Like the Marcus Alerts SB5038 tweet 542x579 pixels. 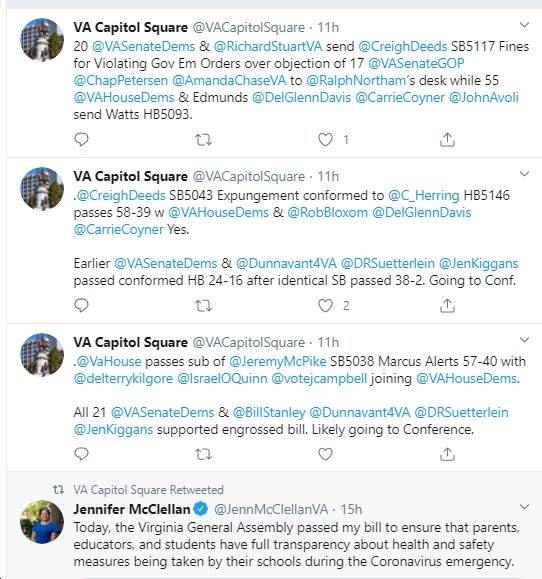[325, 454]
